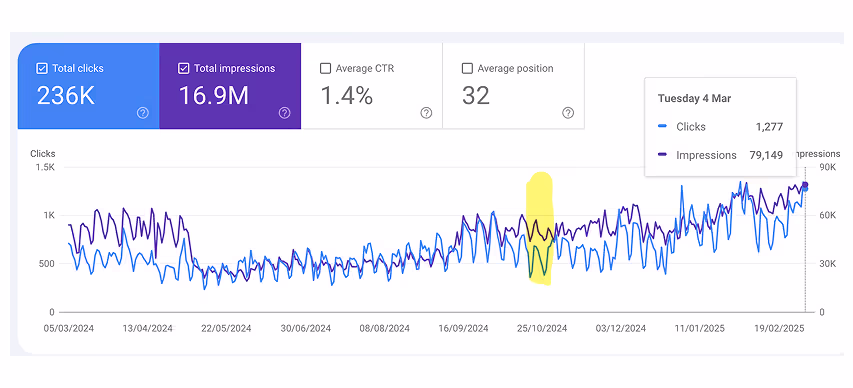Image resolution: width=853 pixels, height=388 pixels.
Task: Open help icon on Average position card
Action: point(568,113)
